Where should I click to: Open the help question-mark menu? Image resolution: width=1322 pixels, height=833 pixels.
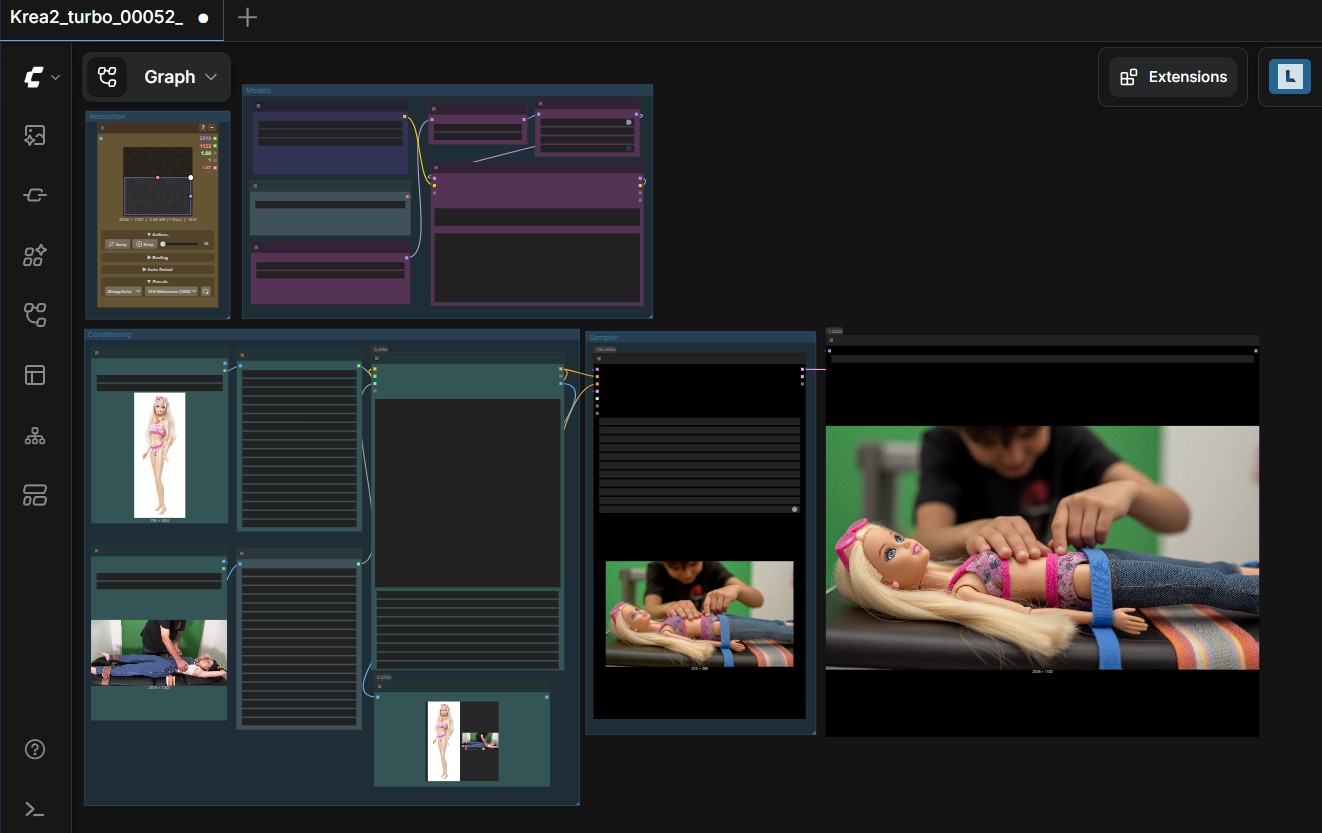[35, 749]
